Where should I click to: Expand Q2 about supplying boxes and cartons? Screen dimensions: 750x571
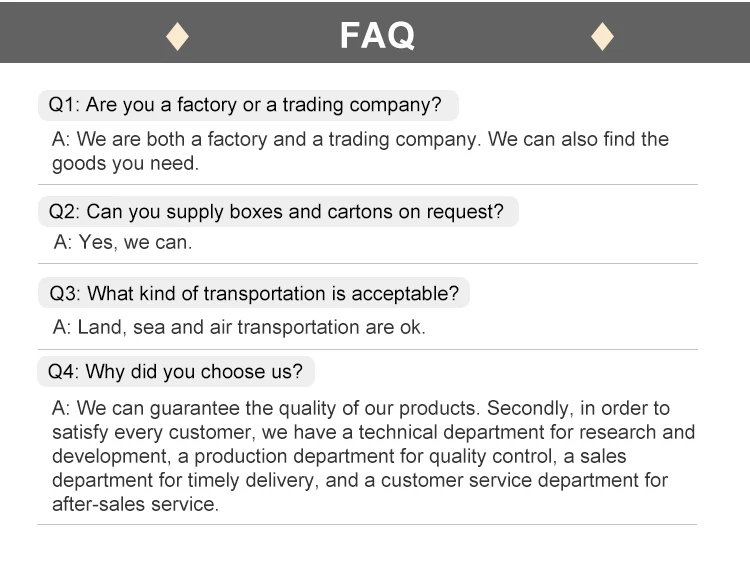pos(276,211)
